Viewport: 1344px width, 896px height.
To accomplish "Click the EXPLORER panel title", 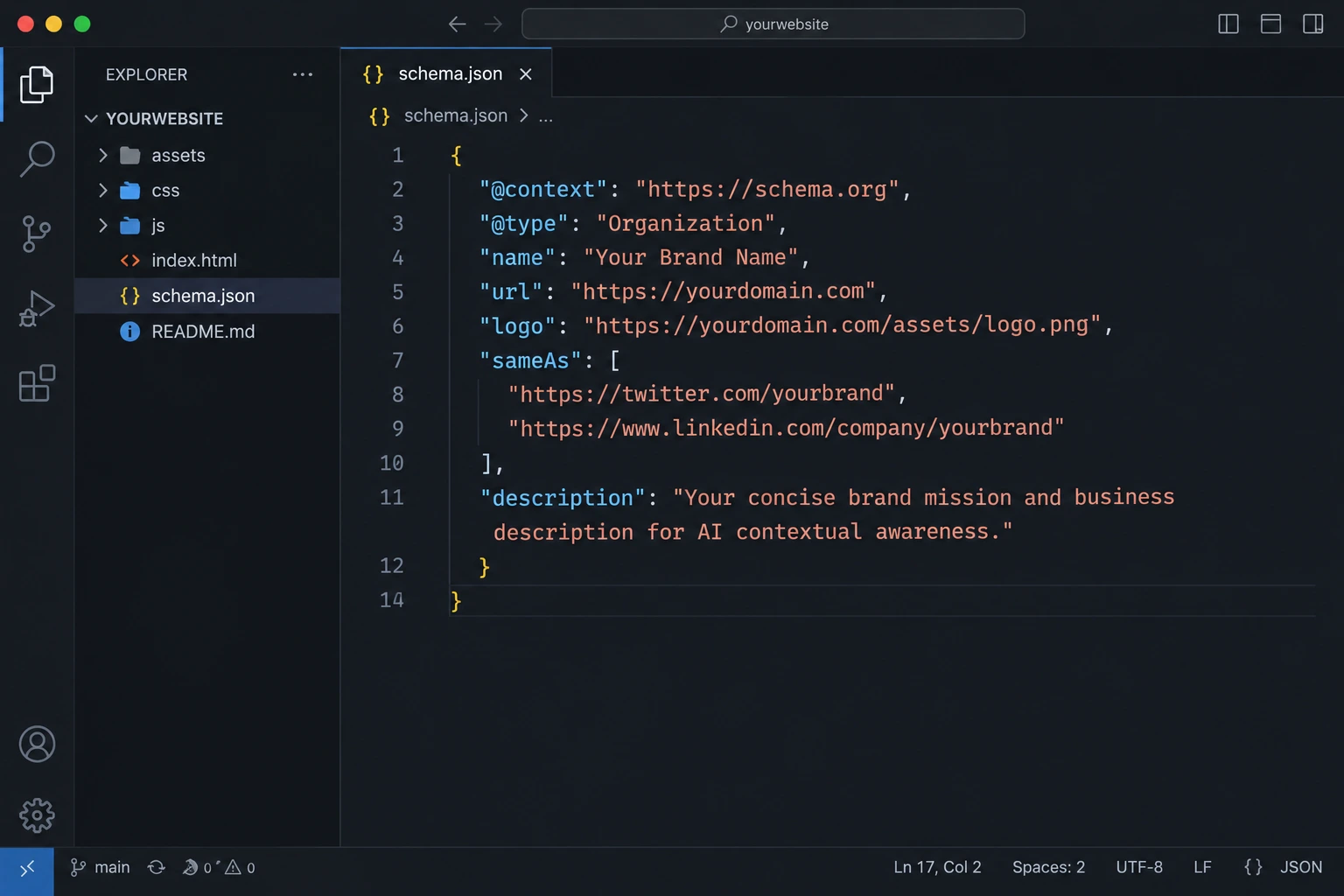I will 146,74.
